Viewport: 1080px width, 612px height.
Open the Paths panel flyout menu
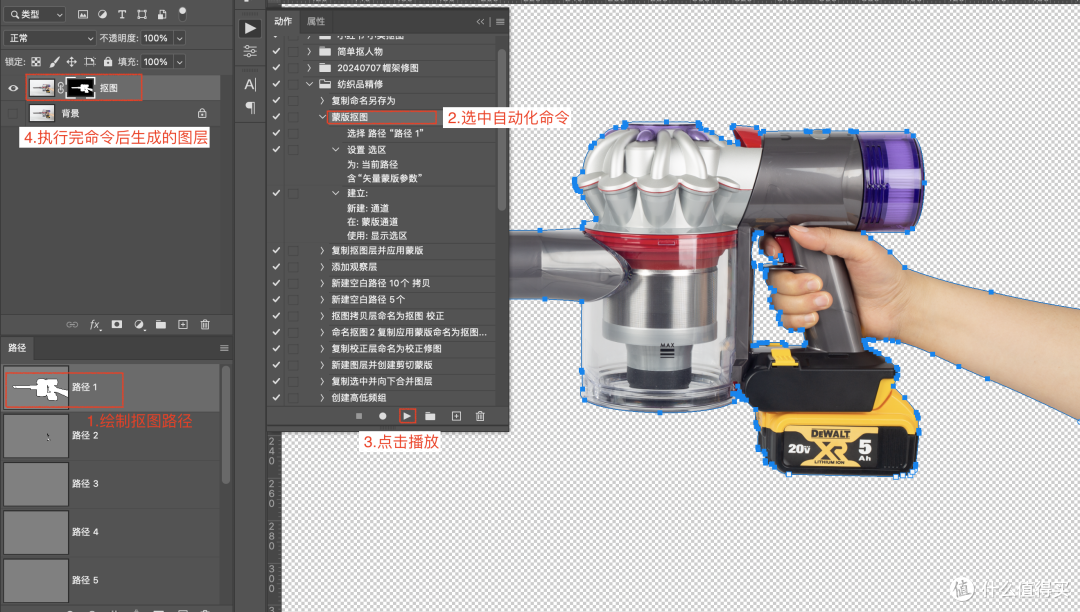(x=224, y=348)
